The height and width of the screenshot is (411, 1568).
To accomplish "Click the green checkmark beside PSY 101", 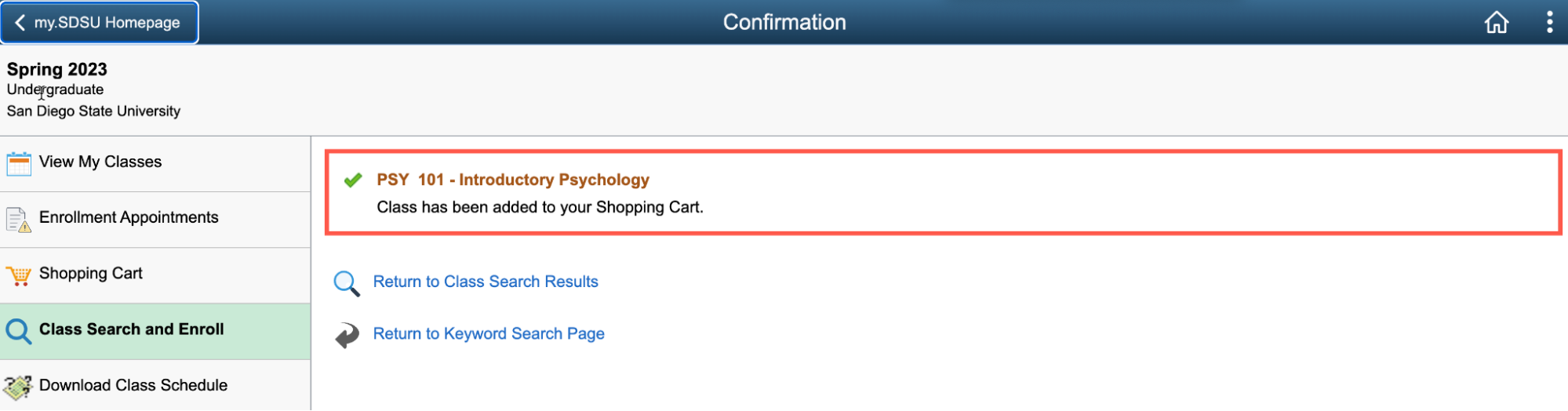I will 353,180.
